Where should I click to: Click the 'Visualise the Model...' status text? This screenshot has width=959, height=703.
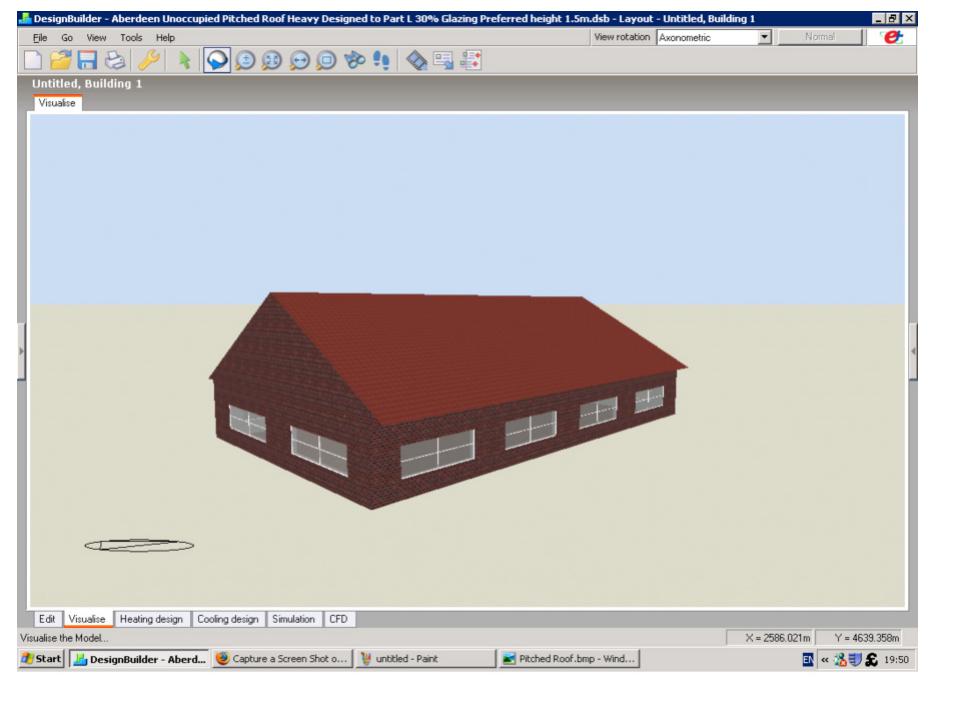tap(64, 638)
